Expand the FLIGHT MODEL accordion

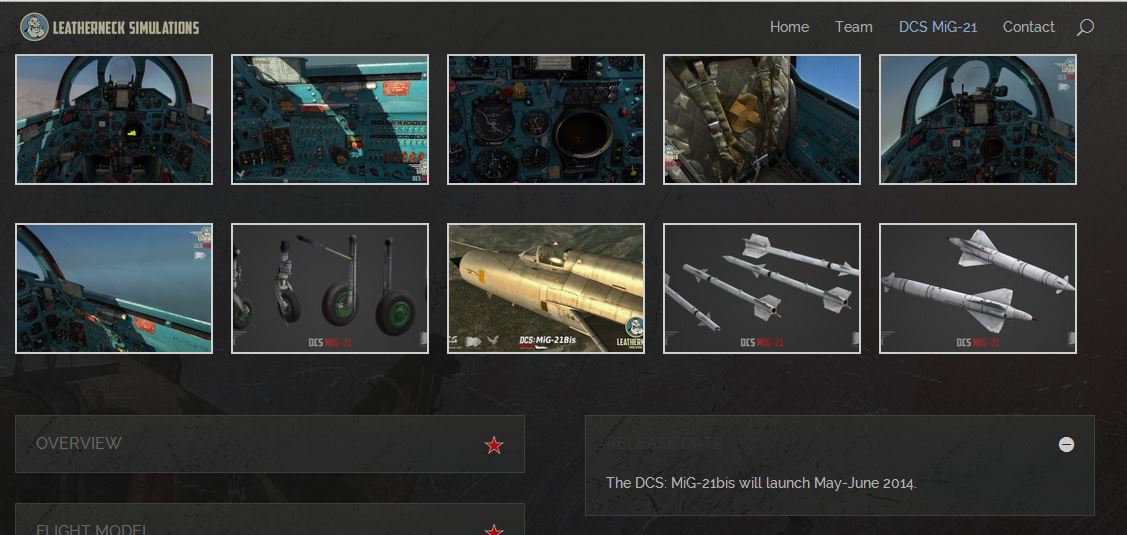coord(270,519)
